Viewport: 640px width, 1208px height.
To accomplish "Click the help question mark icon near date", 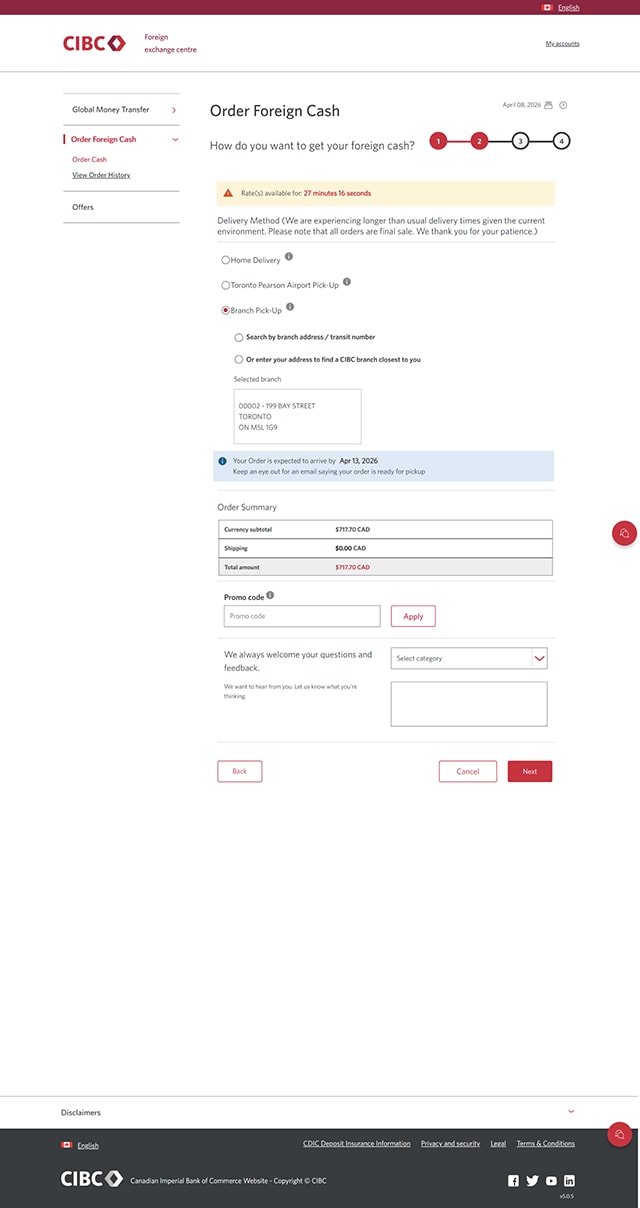I will (x=563, y=105).
